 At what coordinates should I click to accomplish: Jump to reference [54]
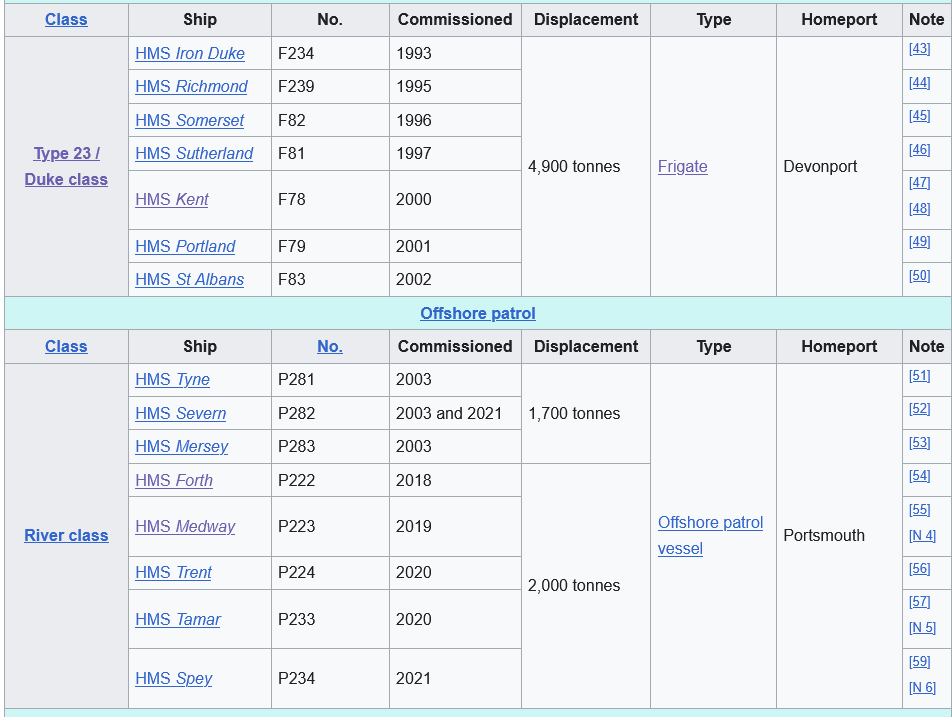pos(919,475)
